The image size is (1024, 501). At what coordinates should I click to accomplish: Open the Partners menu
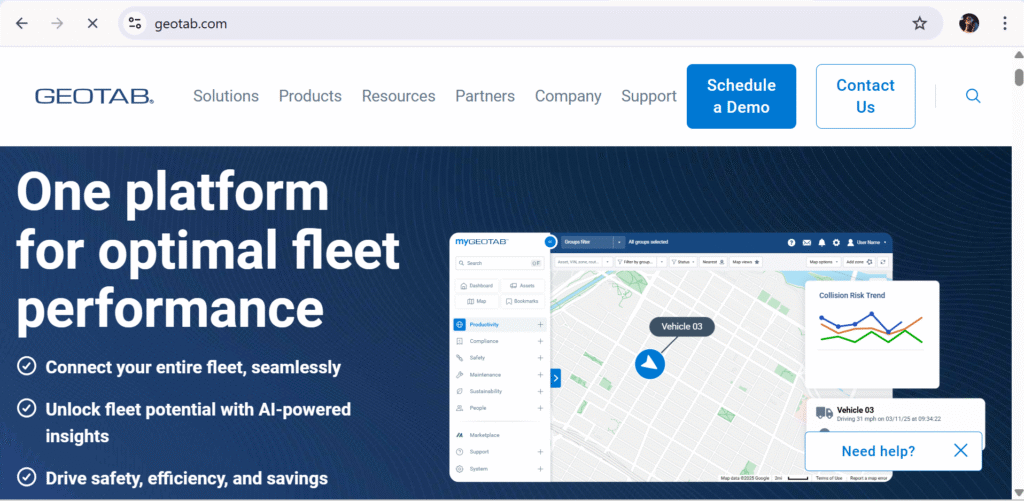coord(485,97)
